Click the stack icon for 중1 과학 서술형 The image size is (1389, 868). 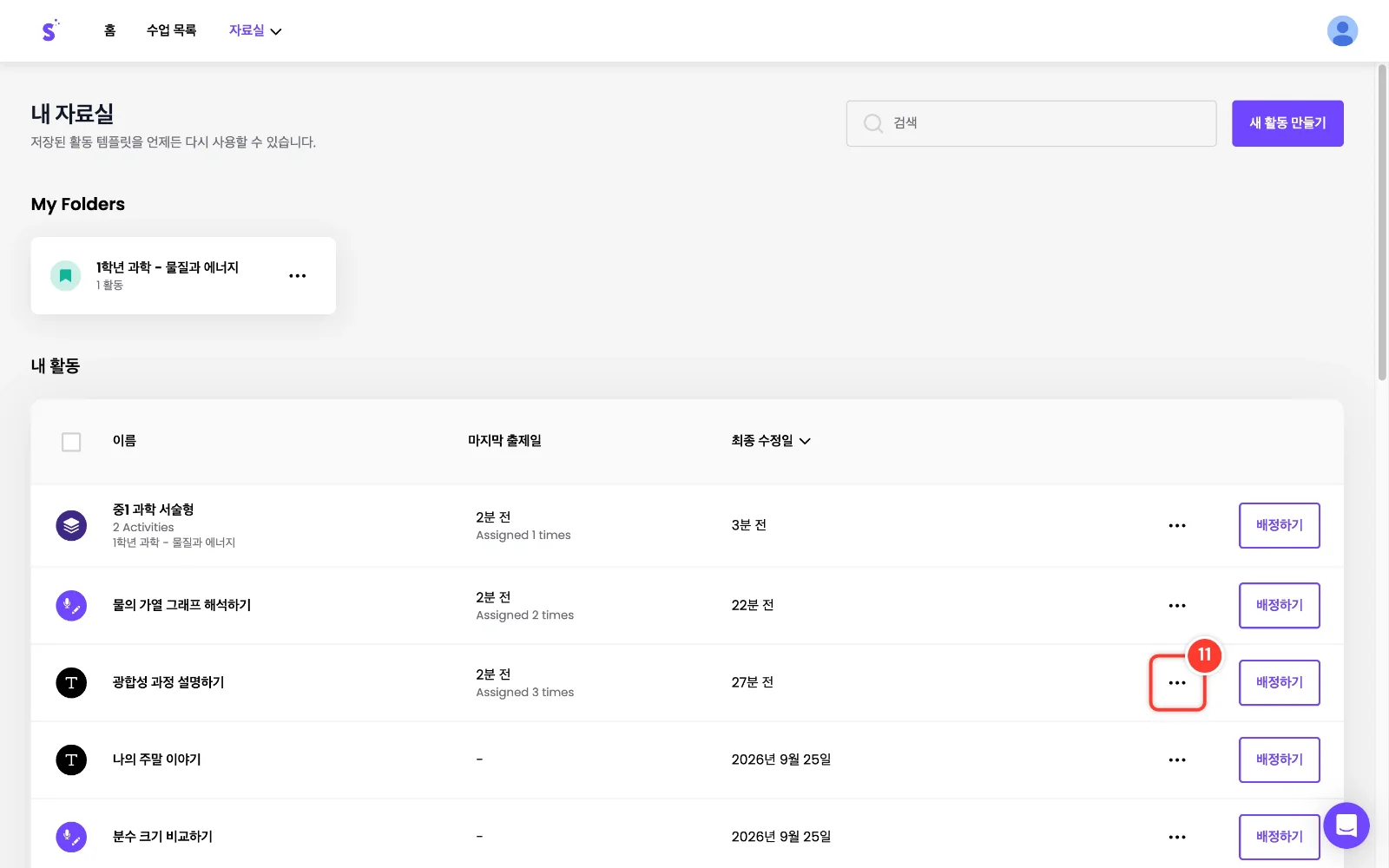click(x=71, y=525)
